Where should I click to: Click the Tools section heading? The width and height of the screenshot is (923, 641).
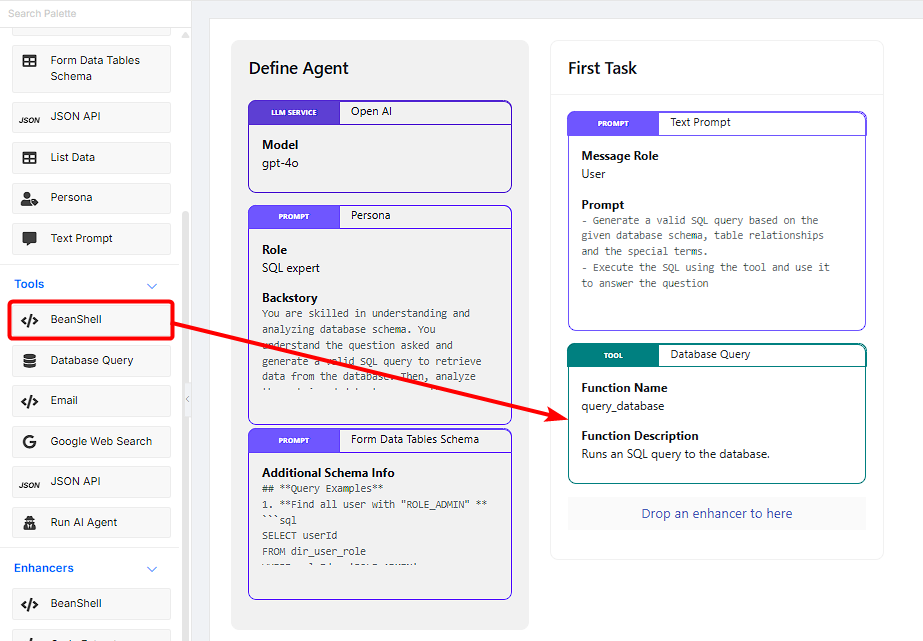point(29,284)
